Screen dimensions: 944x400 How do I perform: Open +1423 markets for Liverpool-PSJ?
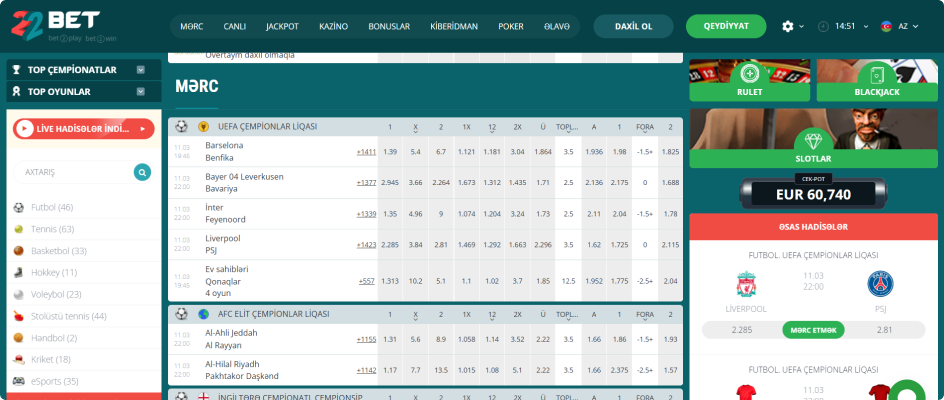(x=366, y=245)
